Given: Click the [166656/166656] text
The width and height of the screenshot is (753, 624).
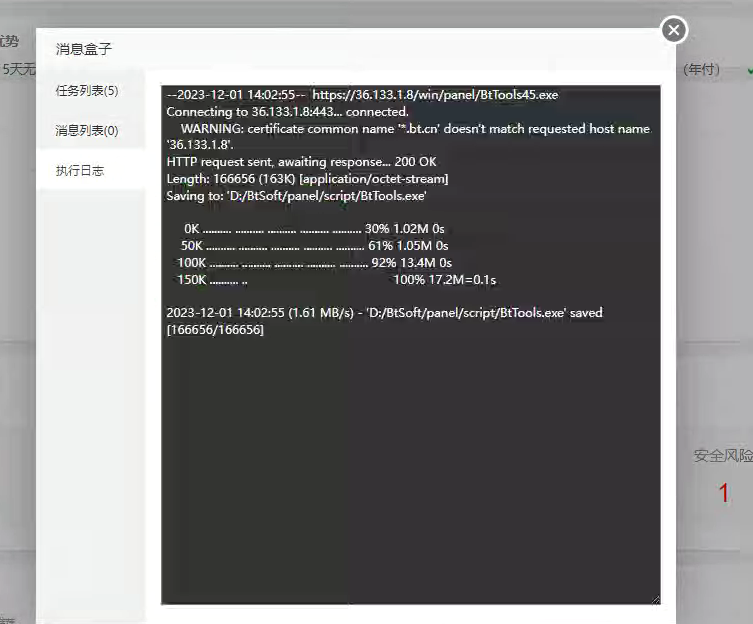Looking at the screenshot, I should click(x=215, y=330).
